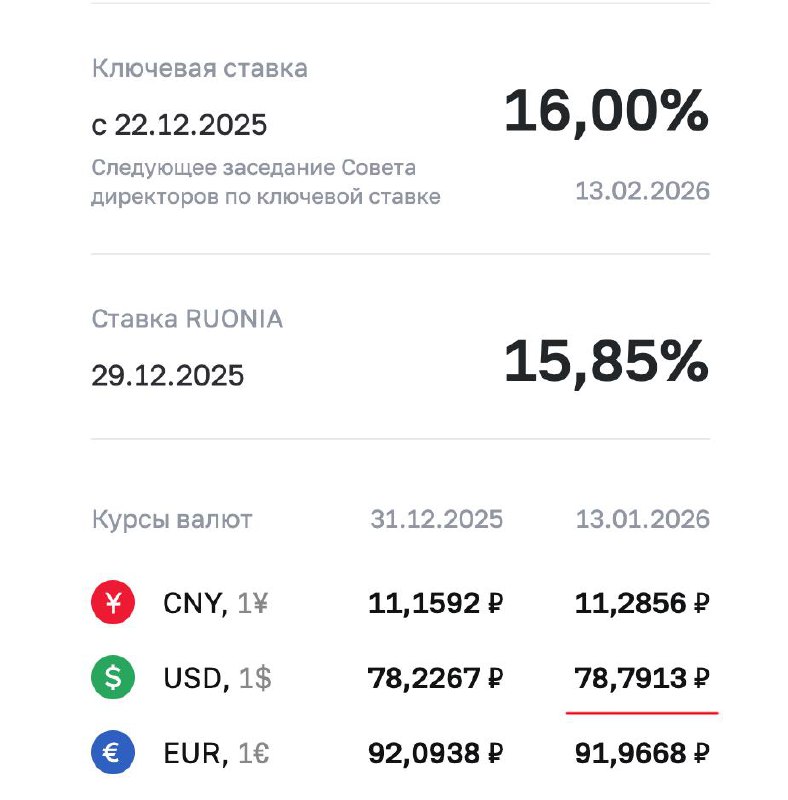Click the red CNY yuan icon
The image size is (788, 800).
tap(113, 603)
